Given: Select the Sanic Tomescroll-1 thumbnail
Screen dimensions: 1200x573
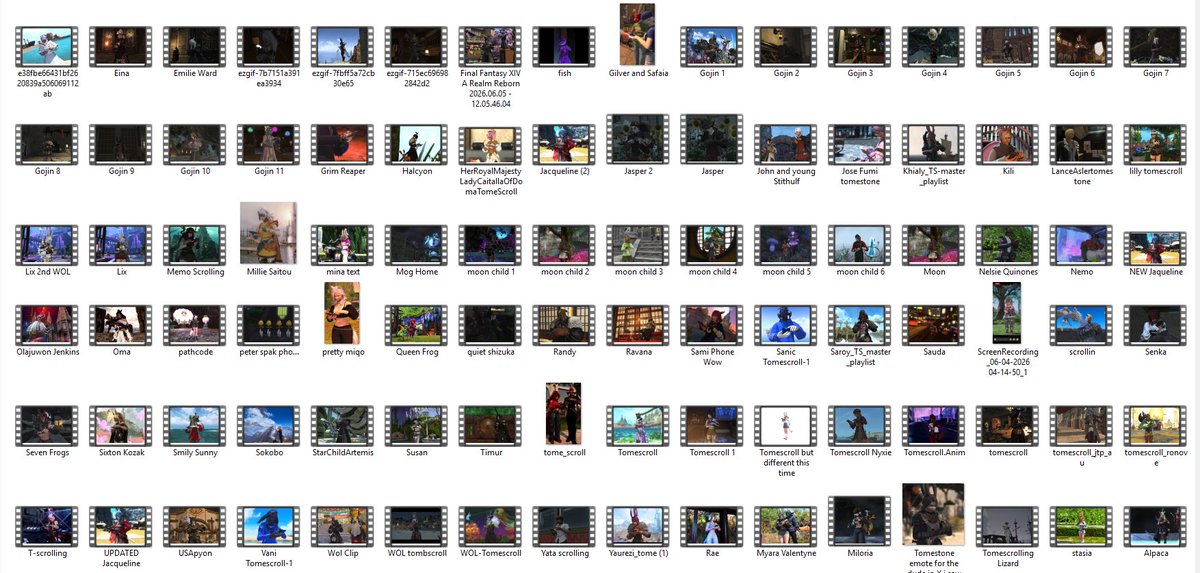Looking at the screenshot, I should tap(787, 325).
